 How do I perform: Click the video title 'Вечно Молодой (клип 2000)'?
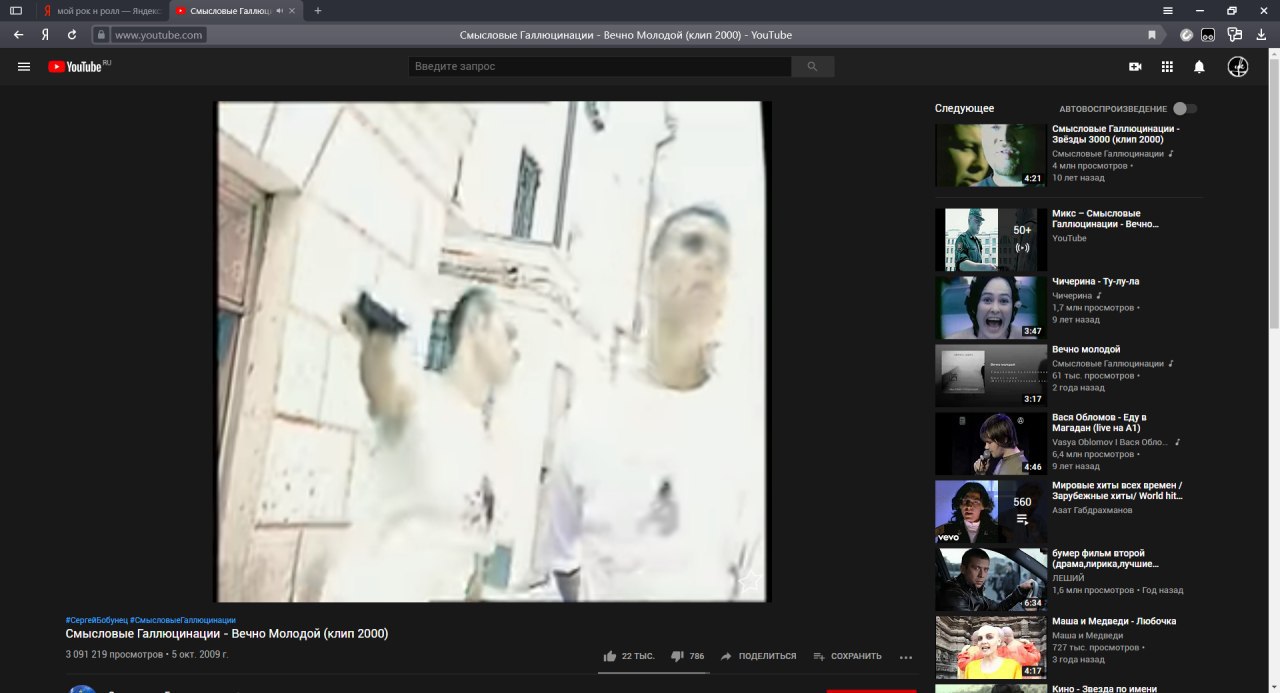click(227, 634)
